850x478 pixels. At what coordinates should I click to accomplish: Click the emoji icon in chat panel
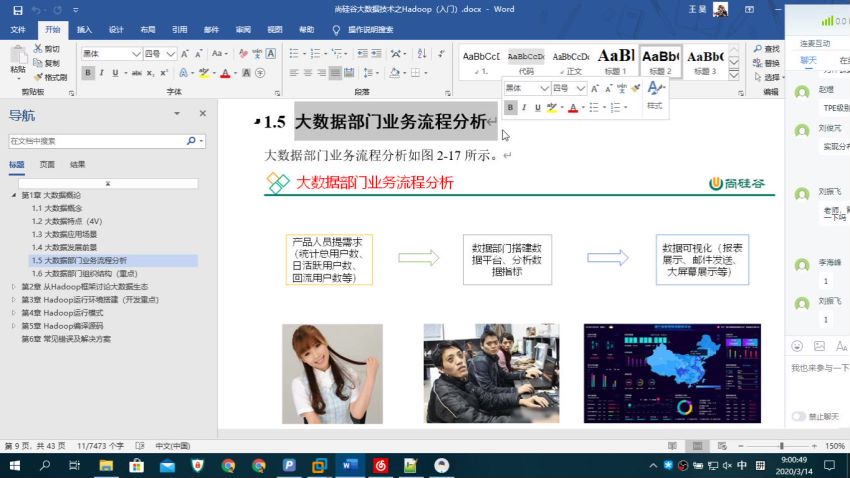pyautogui.click(x=797, y=346)
